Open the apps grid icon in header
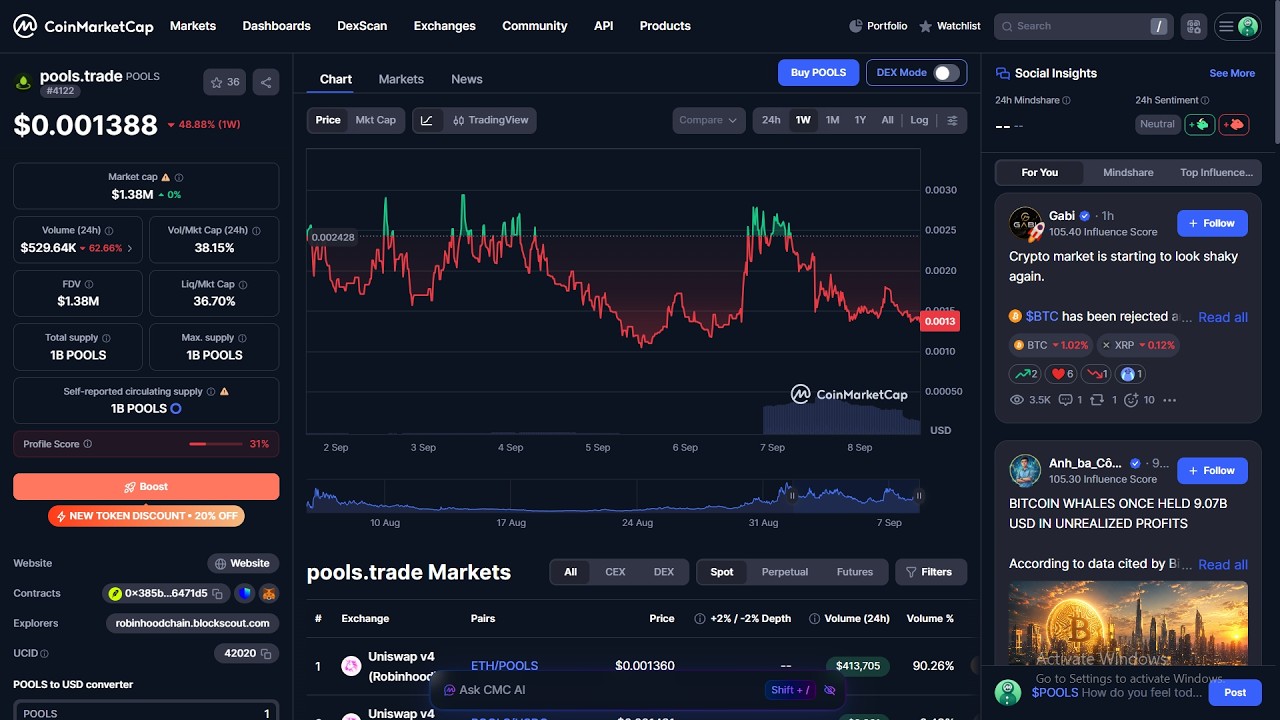 point(1193,26)
